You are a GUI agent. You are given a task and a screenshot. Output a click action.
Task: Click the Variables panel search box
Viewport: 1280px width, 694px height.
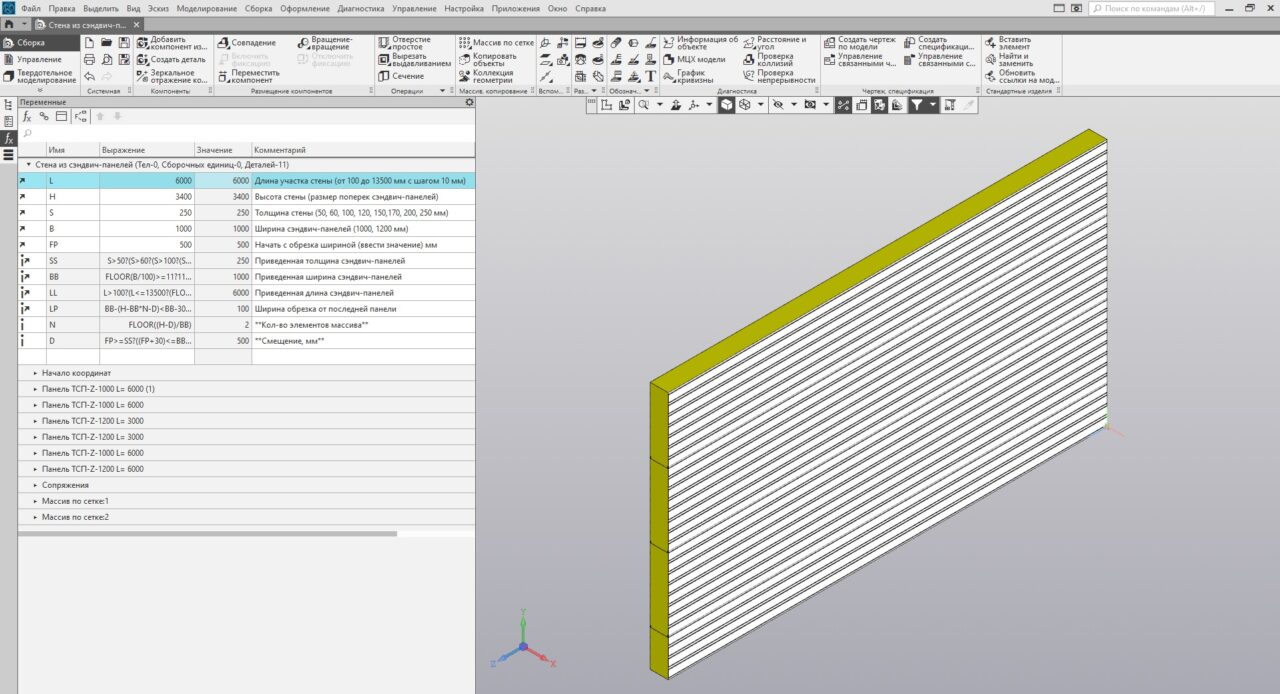point(246,133)
